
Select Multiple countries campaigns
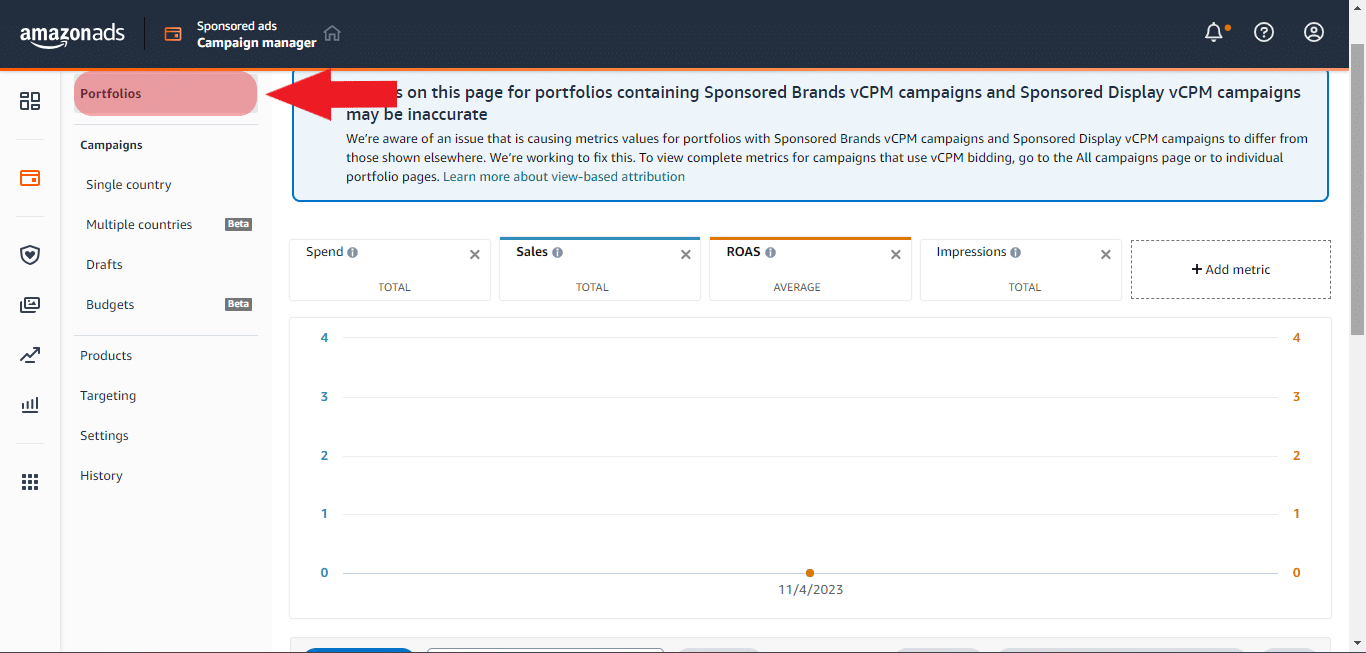click(139, 225)
